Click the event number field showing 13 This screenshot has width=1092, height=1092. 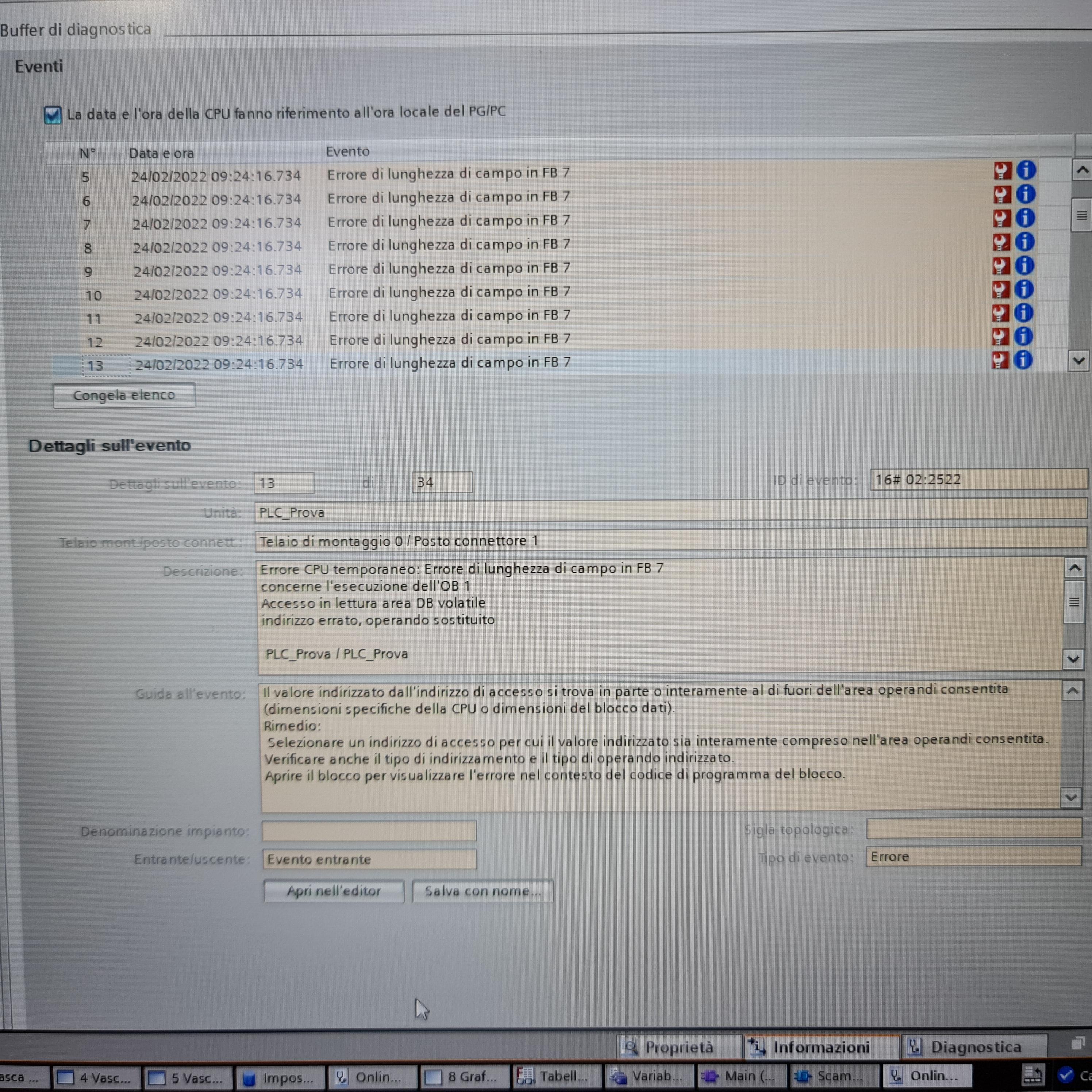(284, 483)
